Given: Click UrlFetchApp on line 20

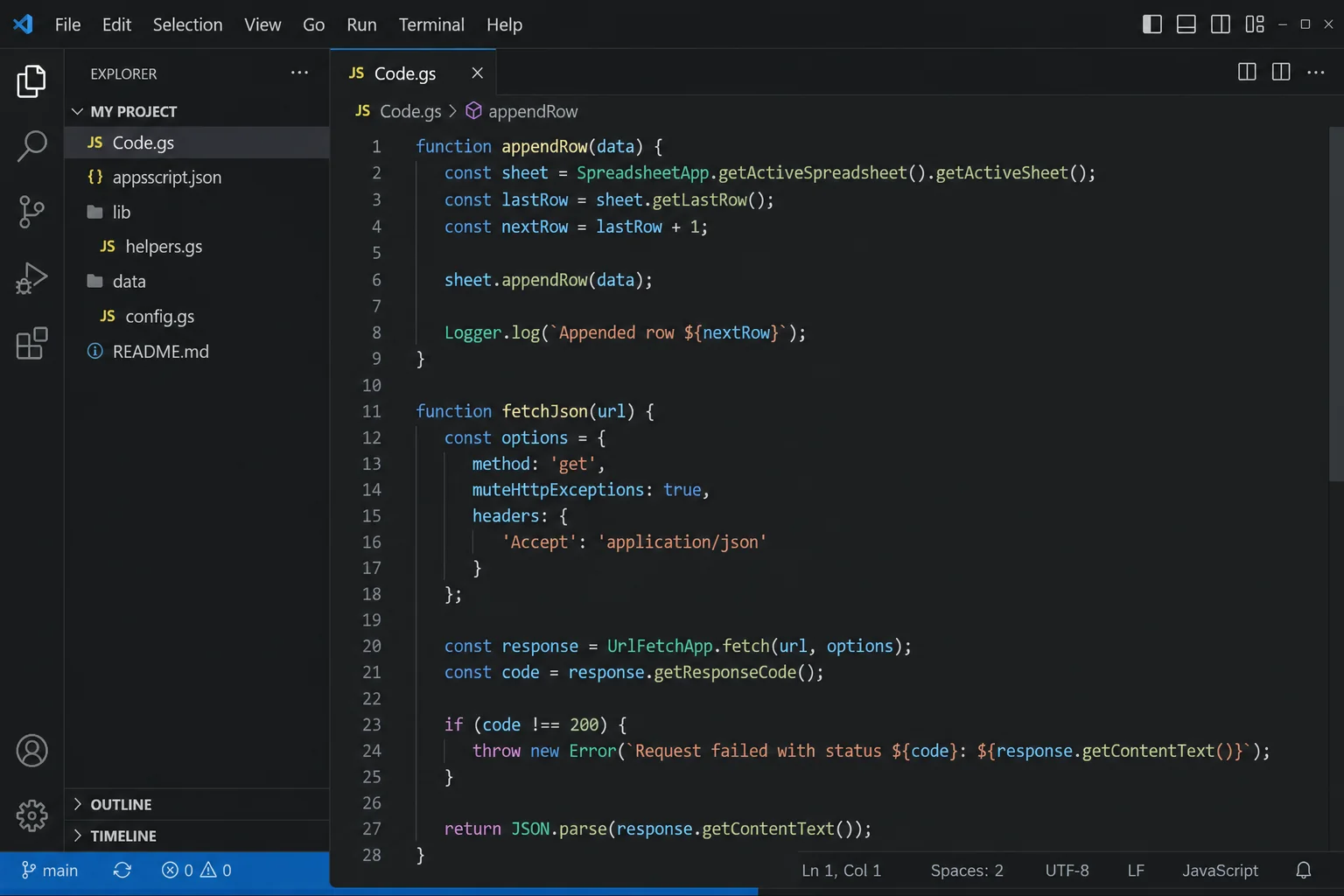Looking at the screenshot, I should pyautogui.click(x=660, y=646).
